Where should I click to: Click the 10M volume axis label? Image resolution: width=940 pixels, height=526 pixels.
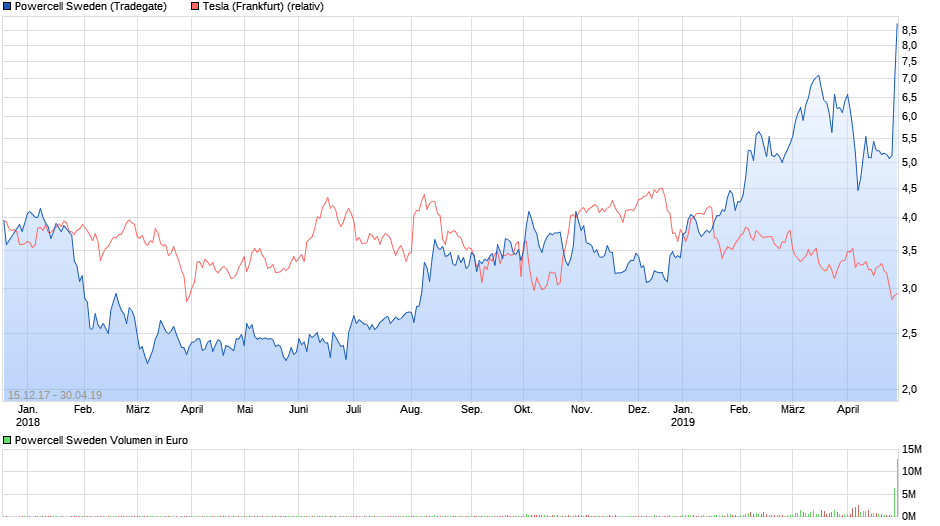912,471
